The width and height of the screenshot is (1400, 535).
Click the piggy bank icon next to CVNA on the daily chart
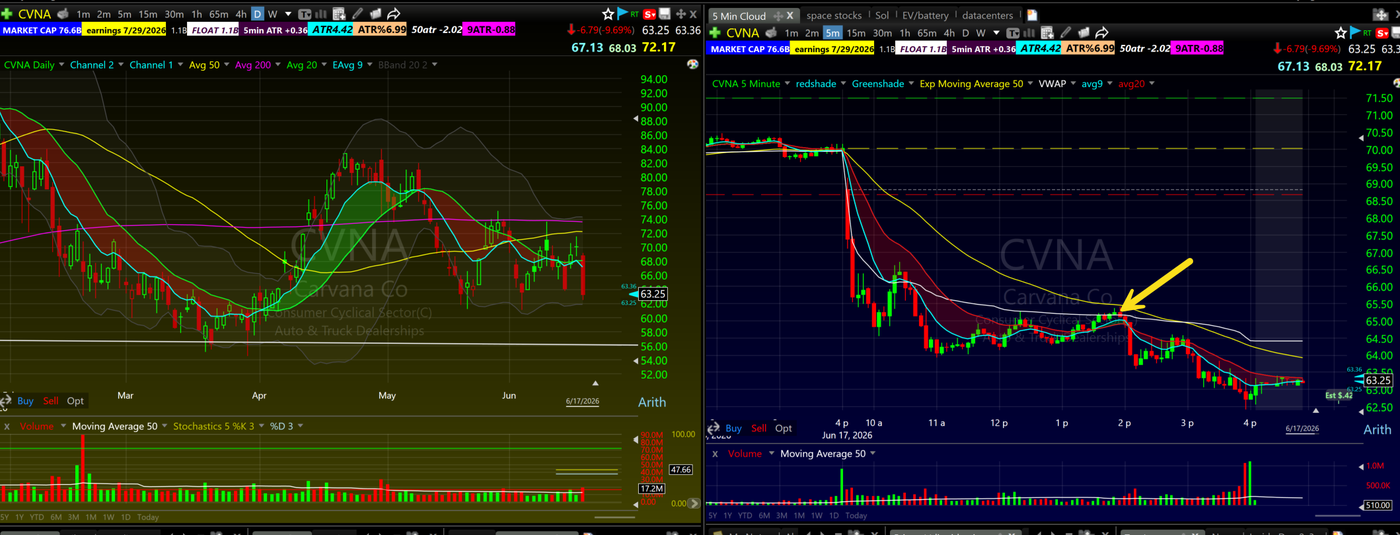tap(63, 14)
